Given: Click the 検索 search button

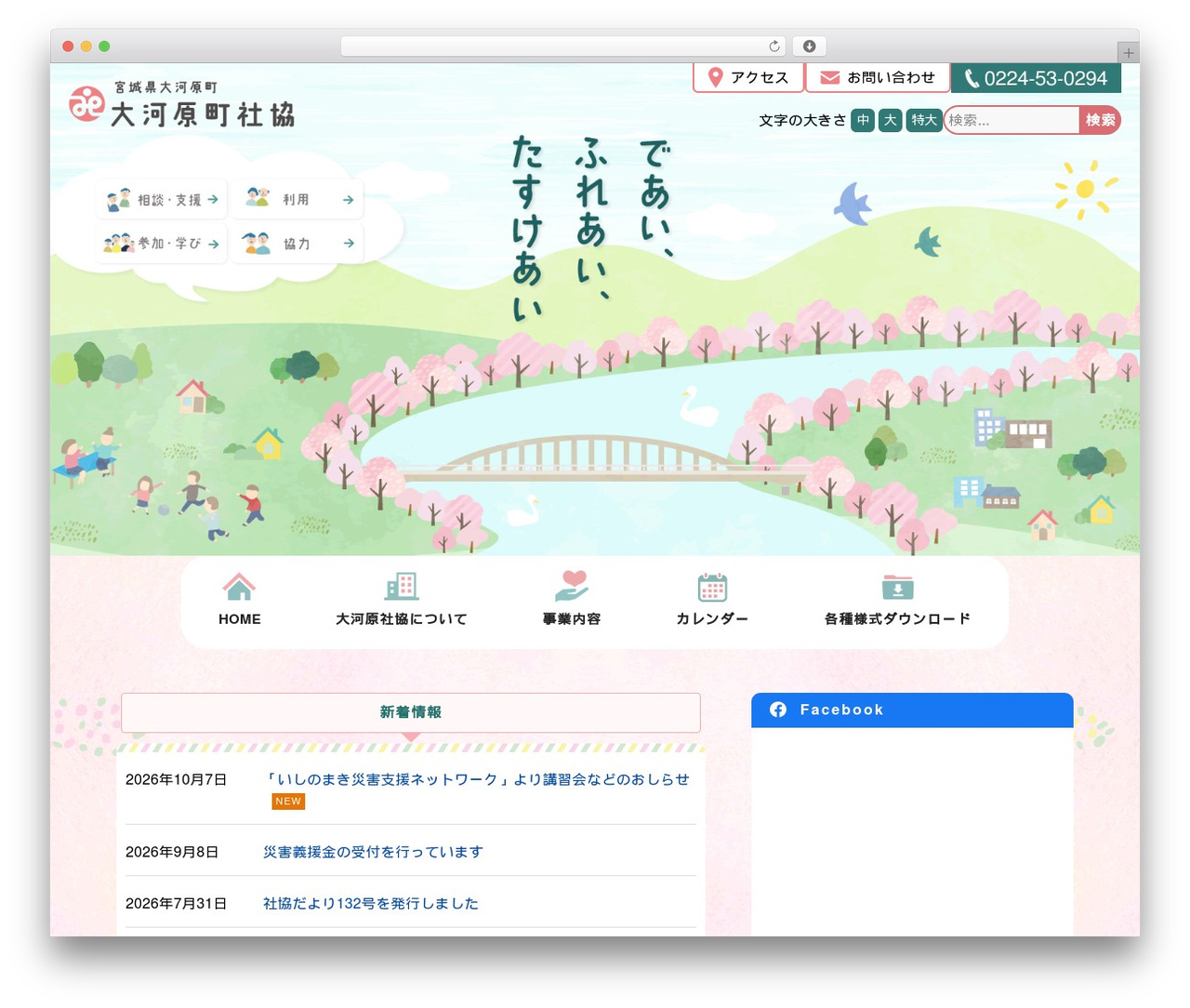Looking at the screenshot, I should click(x=1100, y=120).
